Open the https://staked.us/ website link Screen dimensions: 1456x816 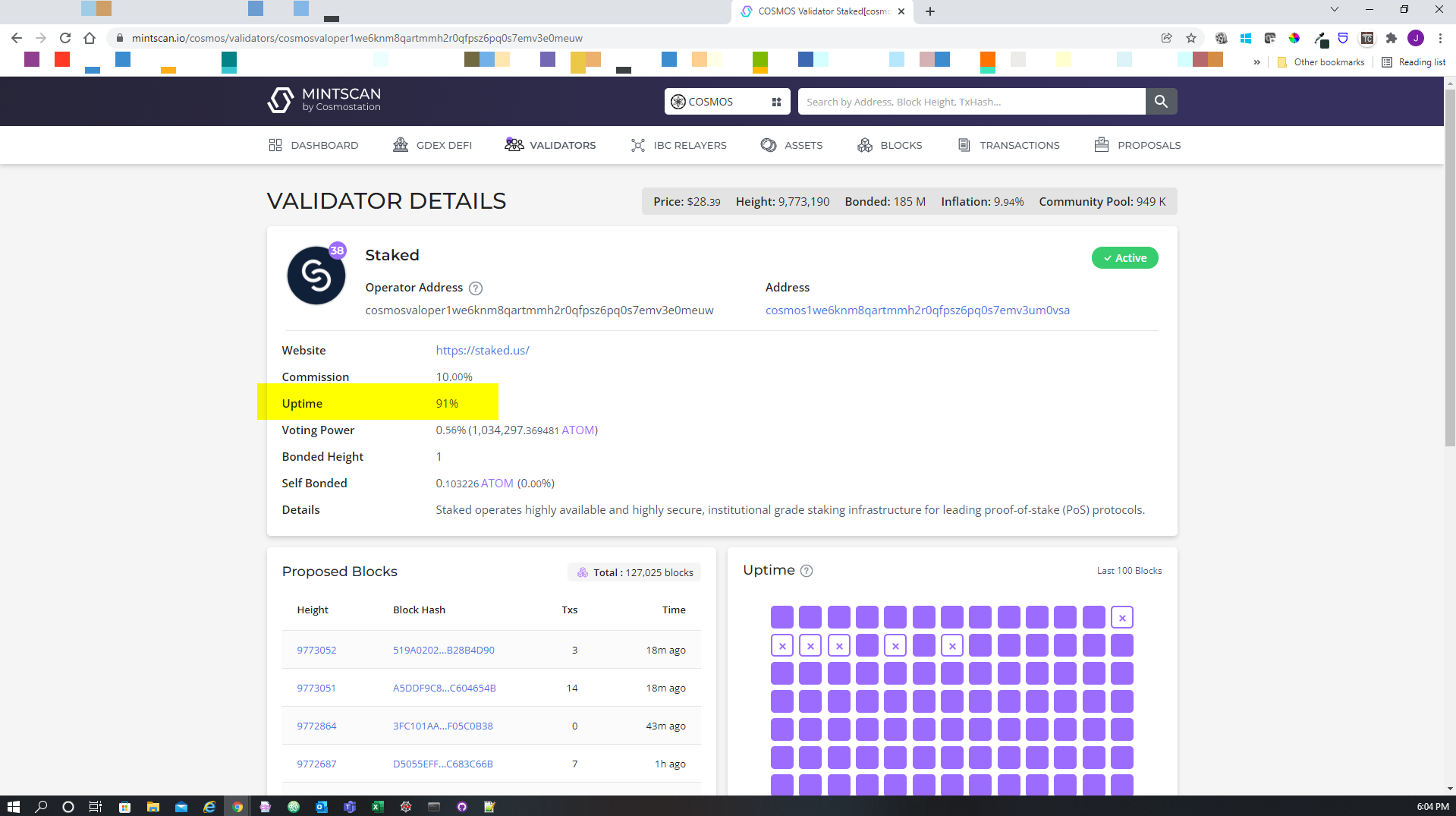[x=483, y=351]
